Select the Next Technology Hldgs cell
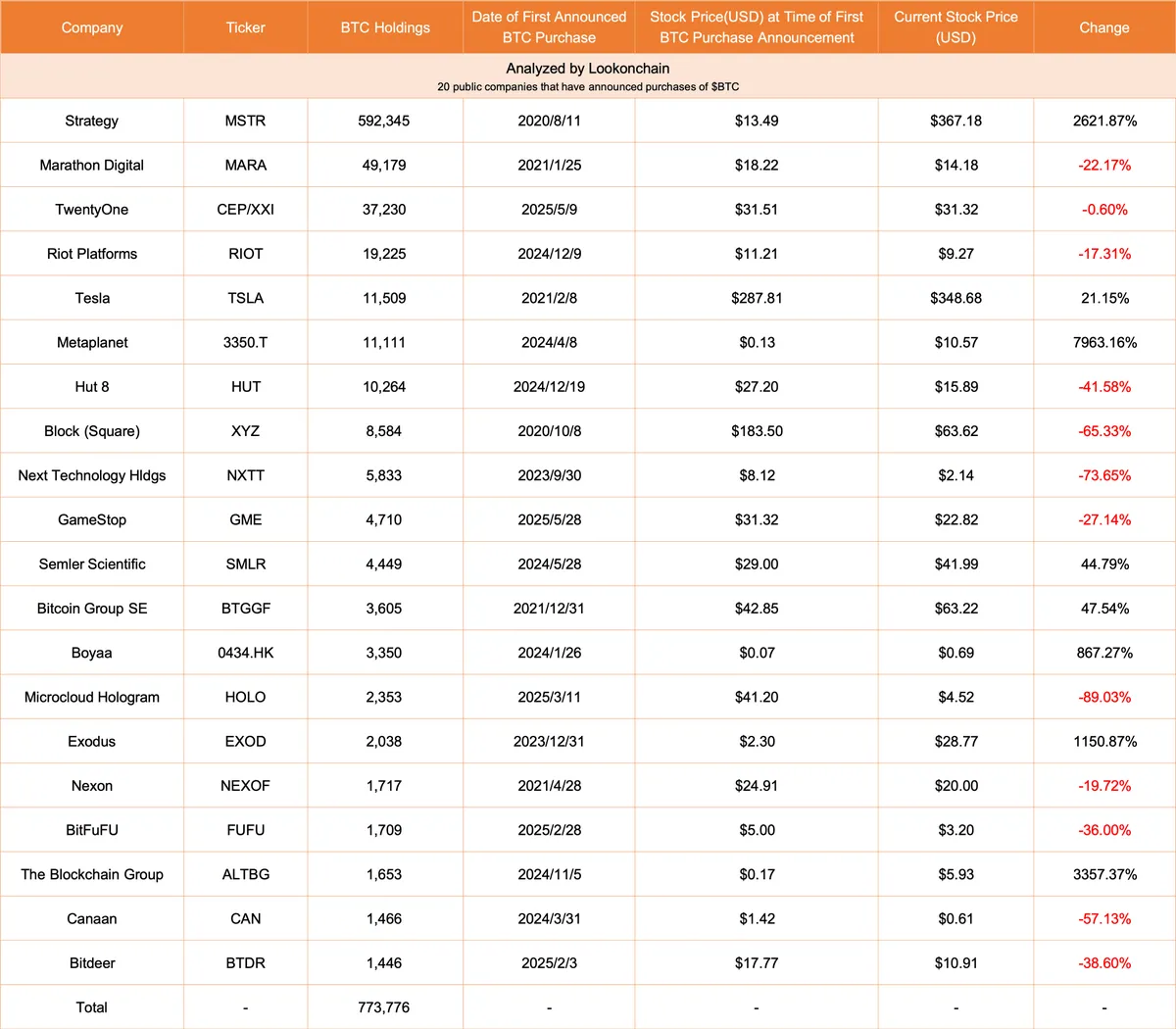Image resolution: width=1176 pixels, height=1029 pixels. (x=92, y=475)
